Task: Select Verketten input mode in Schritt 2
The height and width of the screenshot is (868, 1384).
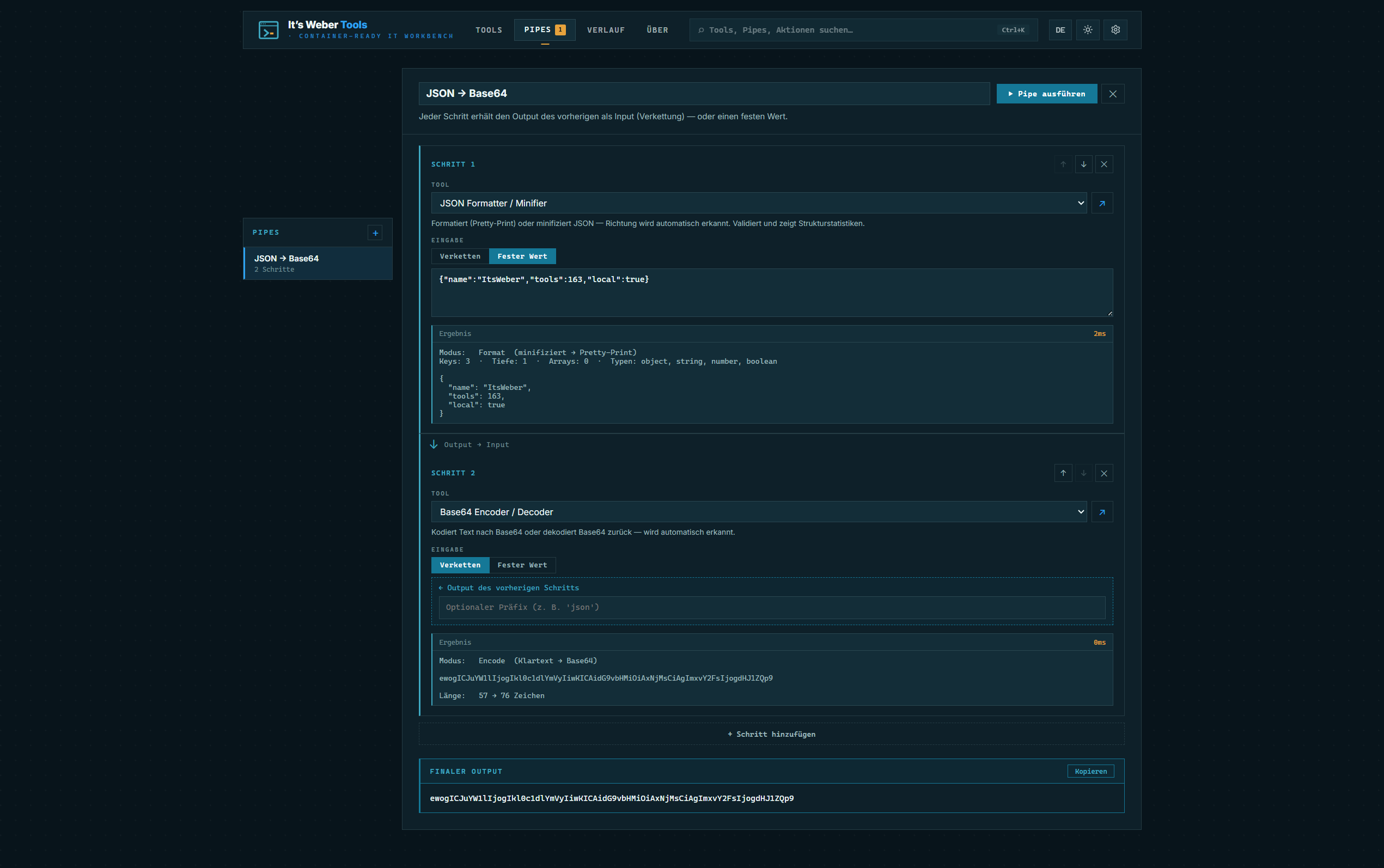Action: click(460, 565)
